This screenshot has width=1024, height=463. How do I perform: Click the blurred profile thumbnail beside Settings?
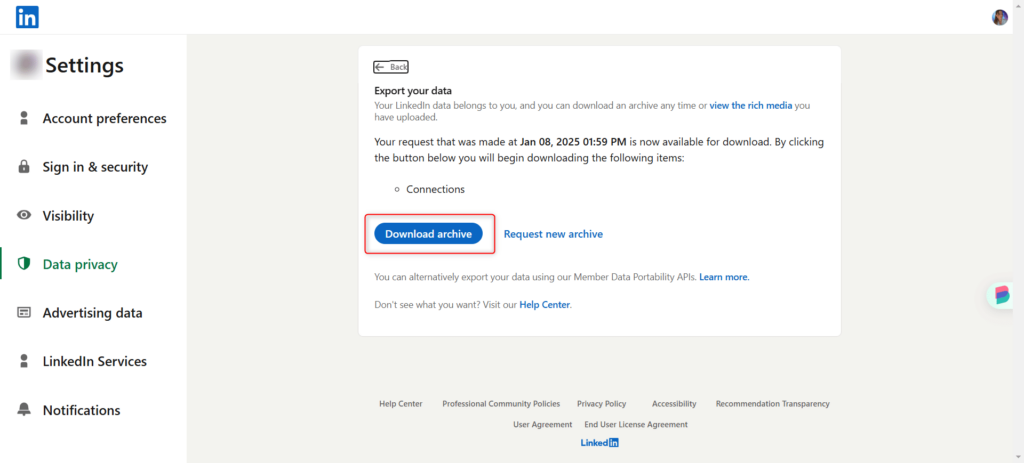26,65
